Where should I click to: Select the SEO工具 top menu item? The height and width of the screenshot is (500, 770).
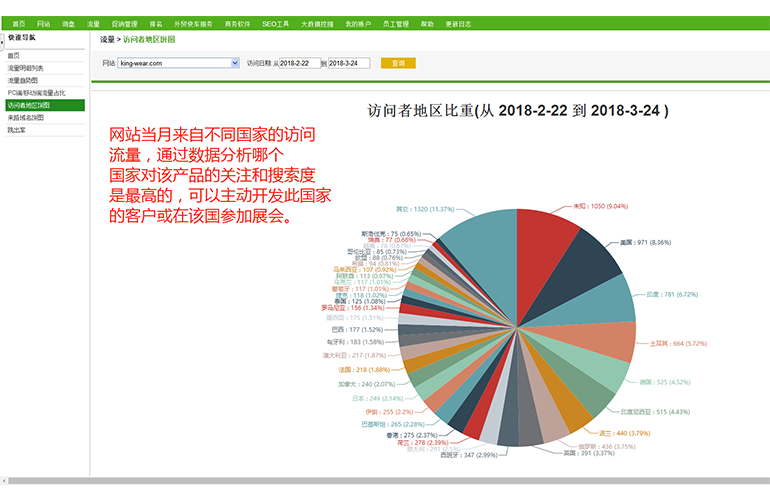pos(275,22)
